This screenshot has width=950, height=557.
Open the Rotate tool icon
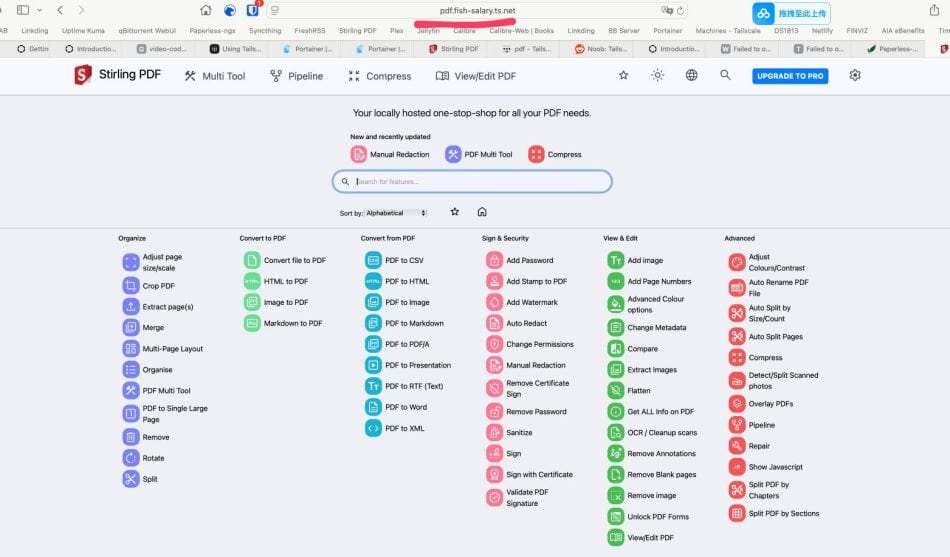click(131, 458)
